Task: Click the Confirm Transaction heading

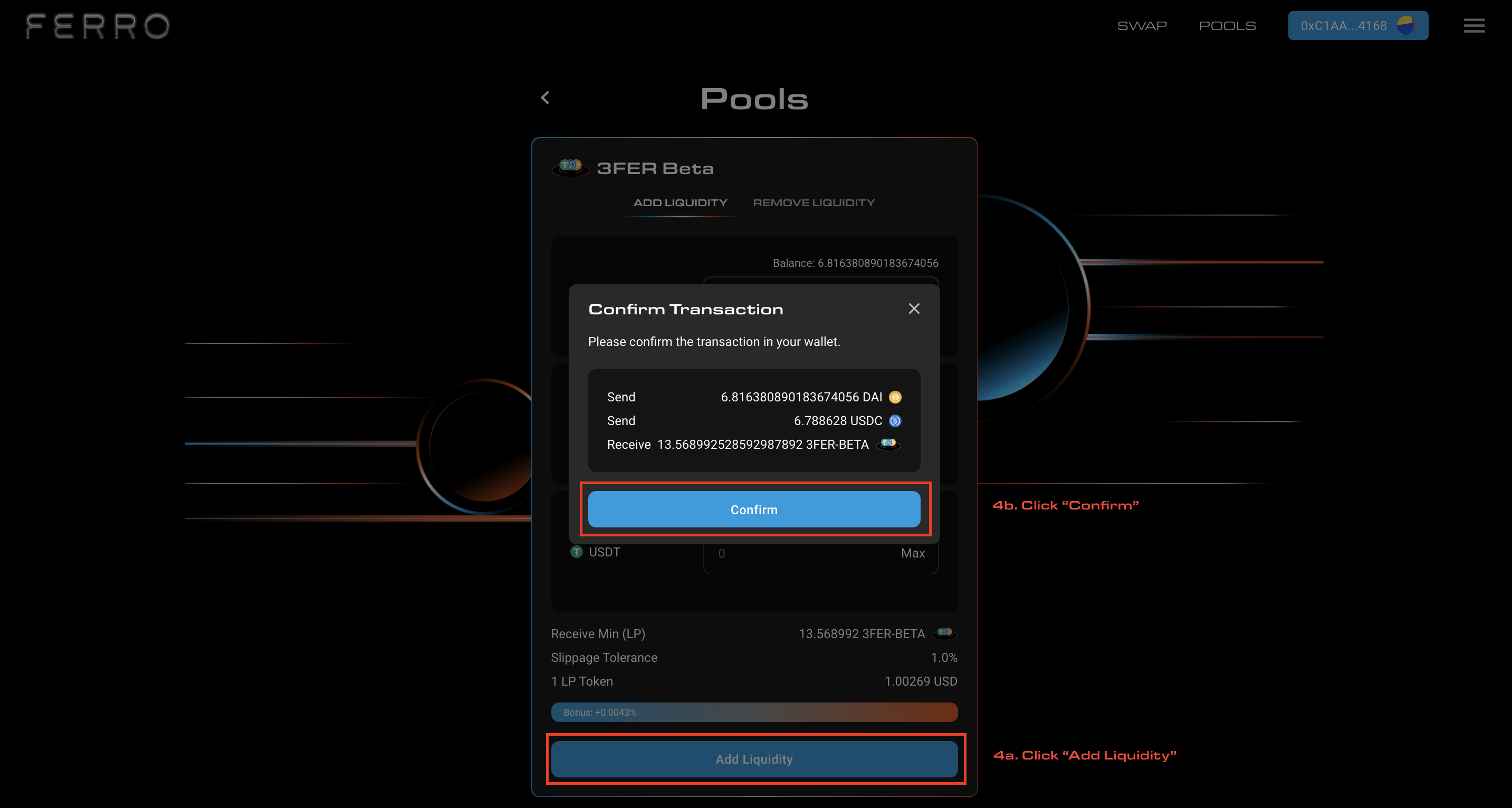Action: pyautogui.click(x=685, y=309)
